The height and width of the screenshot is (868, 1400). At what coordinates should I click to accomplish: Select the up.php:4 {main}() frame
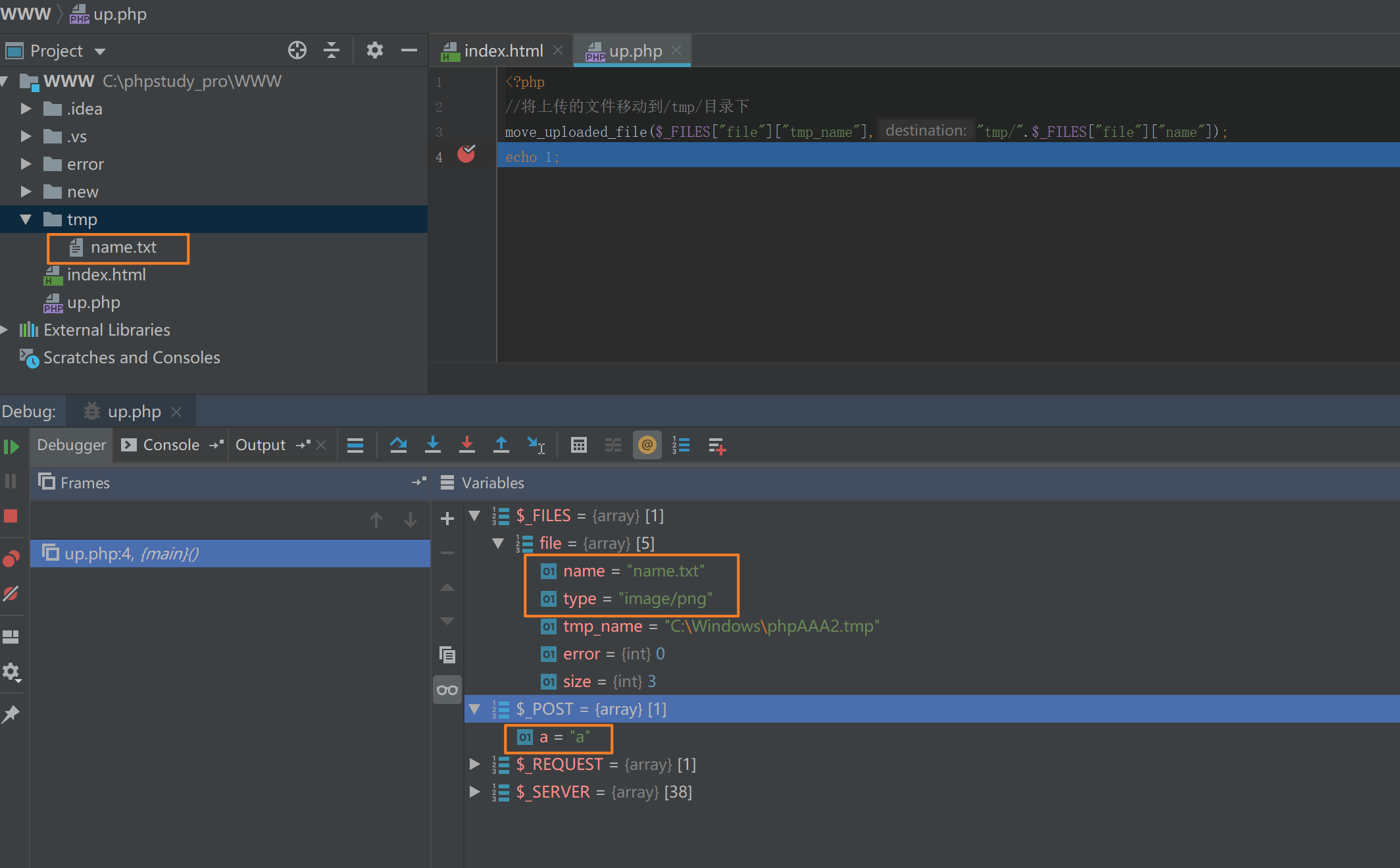click(230, 553)
